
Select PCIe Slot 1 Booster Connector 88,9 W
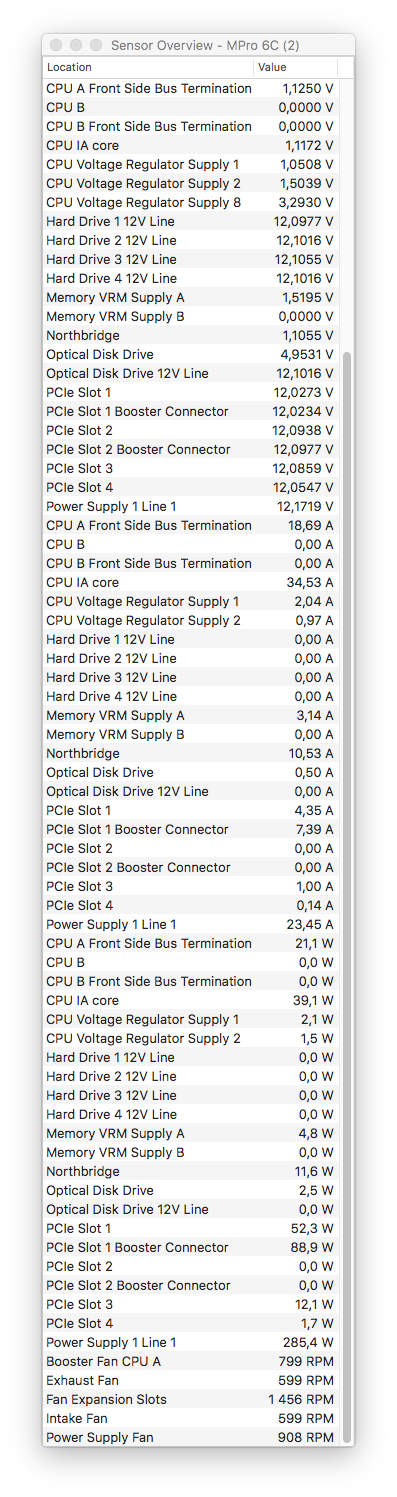click(190, 1247)
